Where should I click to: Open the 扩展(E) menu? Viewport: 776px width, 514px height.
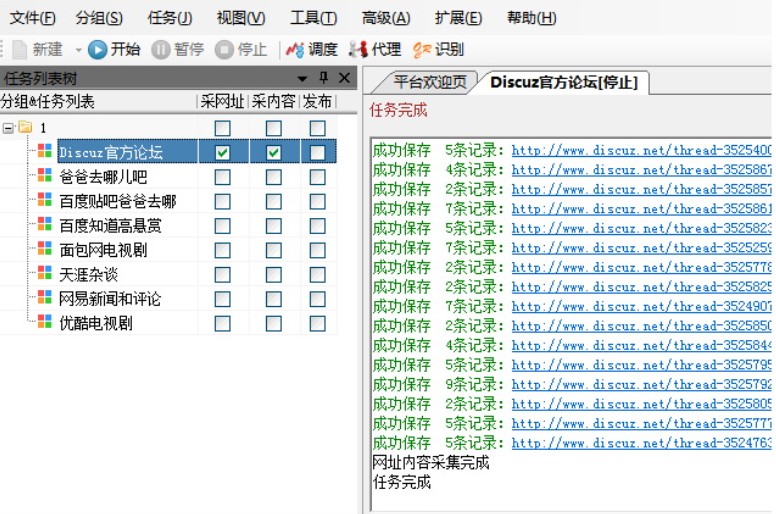pos(458,18)
